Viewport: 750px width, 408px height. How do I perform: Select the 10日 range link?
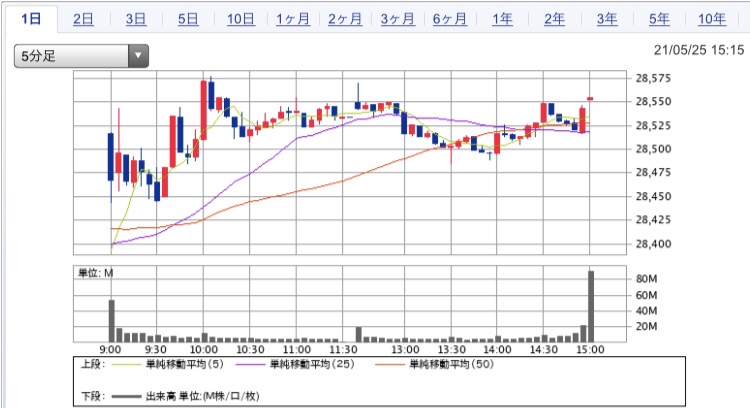click(x=241, y=19)
